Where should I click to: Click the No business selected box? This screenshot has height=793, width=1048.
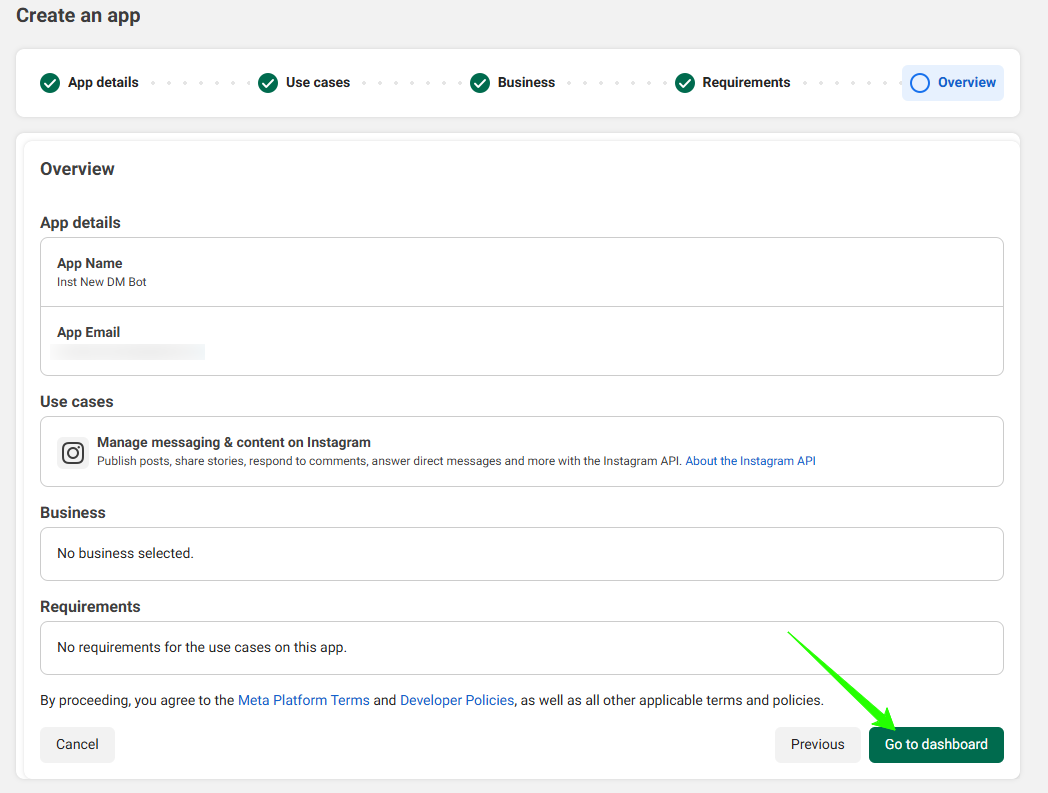tap(521, 553)
